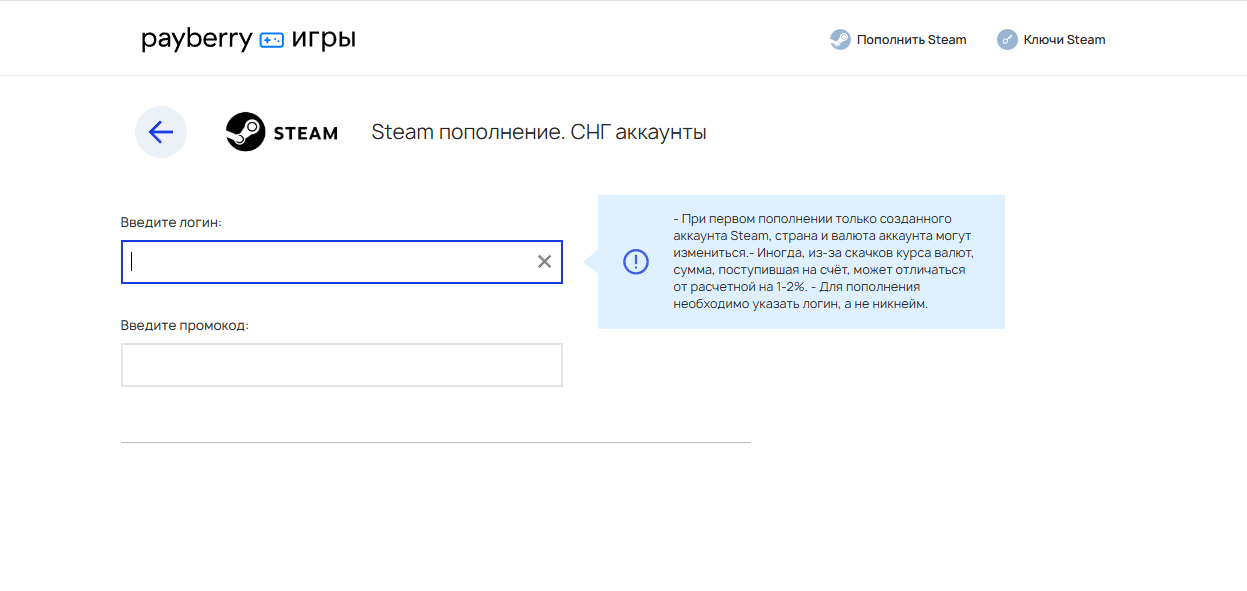Click the promo code field under Введите промокод
1247x591 pixels.
(x=342, y=364)
